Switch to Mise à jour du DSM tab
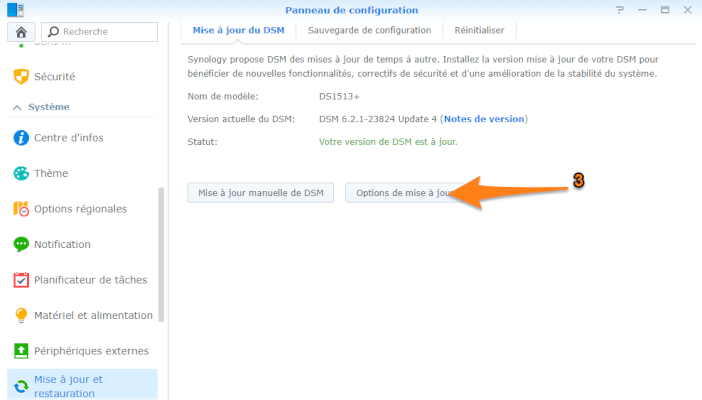This screenshot has width=702, height=400. tap(238, 30)
